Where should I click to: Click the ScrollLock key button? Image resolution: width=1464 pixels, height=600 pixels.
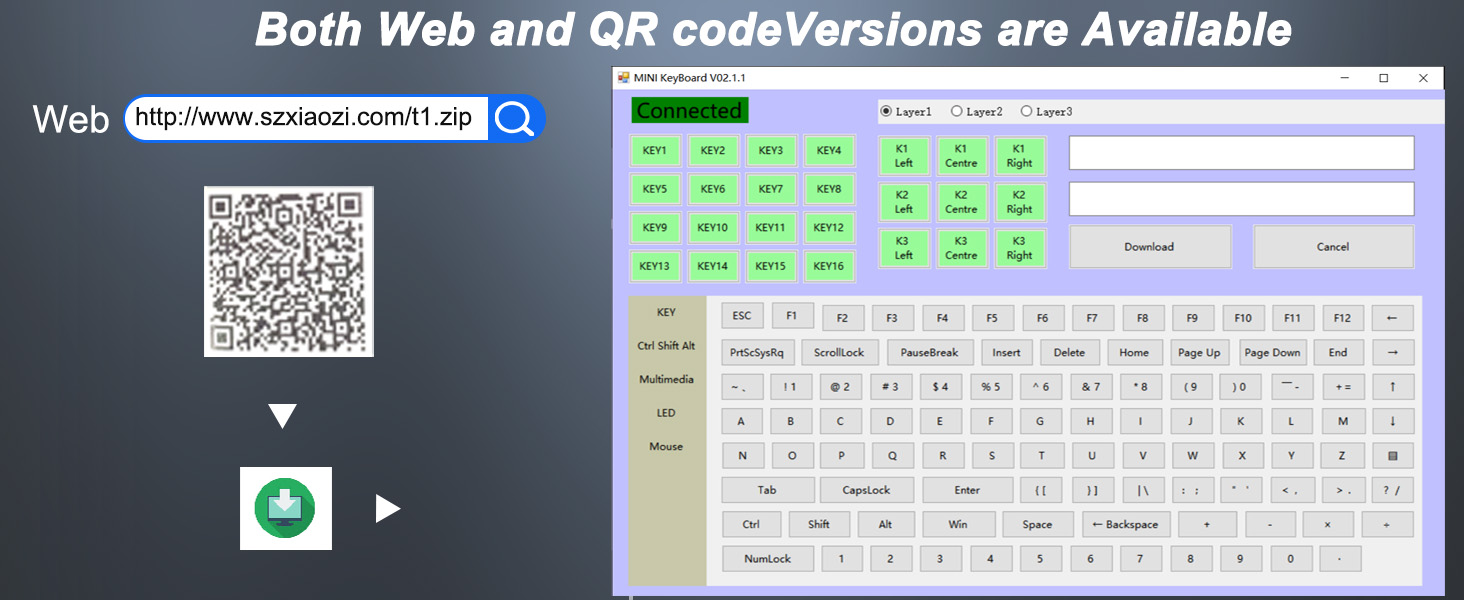point(840,352)
